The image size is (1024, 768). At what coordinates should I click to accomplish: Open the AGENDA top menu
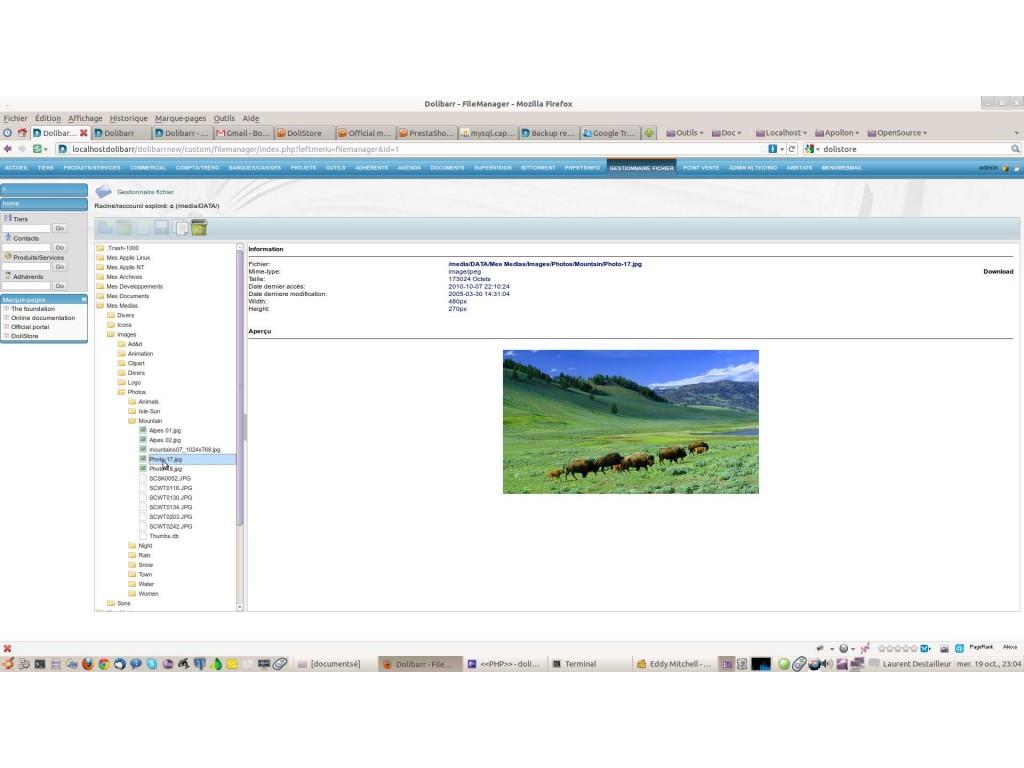(409, 168)
